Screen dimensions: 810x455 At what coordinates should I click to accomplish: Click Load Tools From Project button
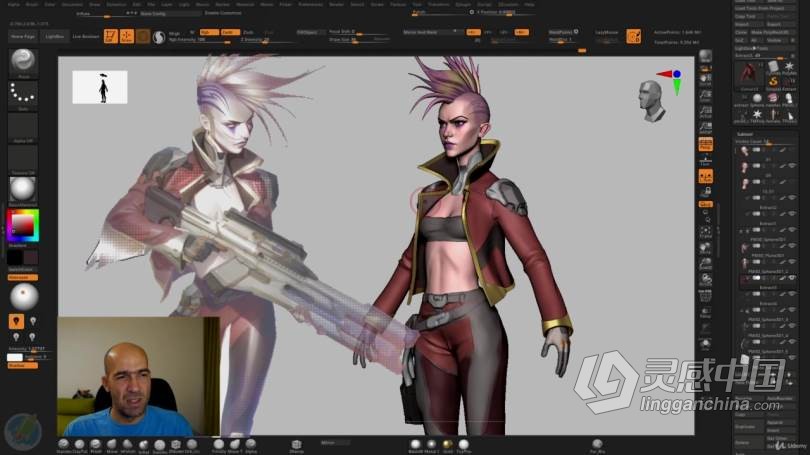pos(766,8)
